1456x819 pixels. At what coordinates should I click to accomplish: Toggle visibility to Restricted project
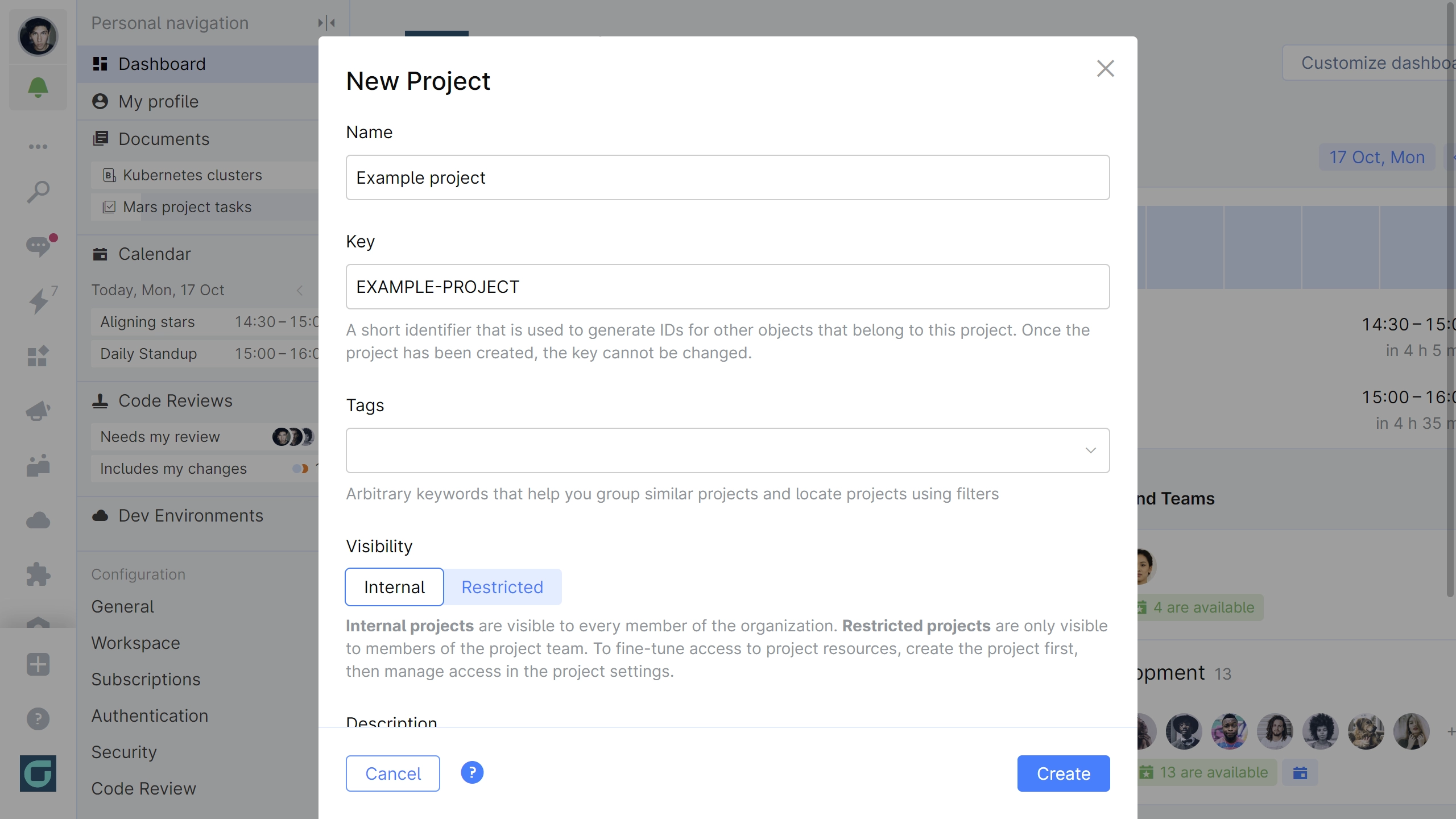[502, 586]
